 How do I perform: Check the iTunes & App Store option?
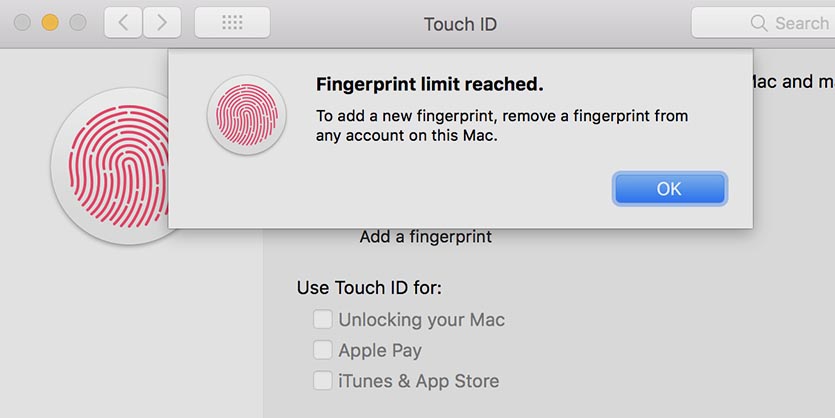point(323,380)
